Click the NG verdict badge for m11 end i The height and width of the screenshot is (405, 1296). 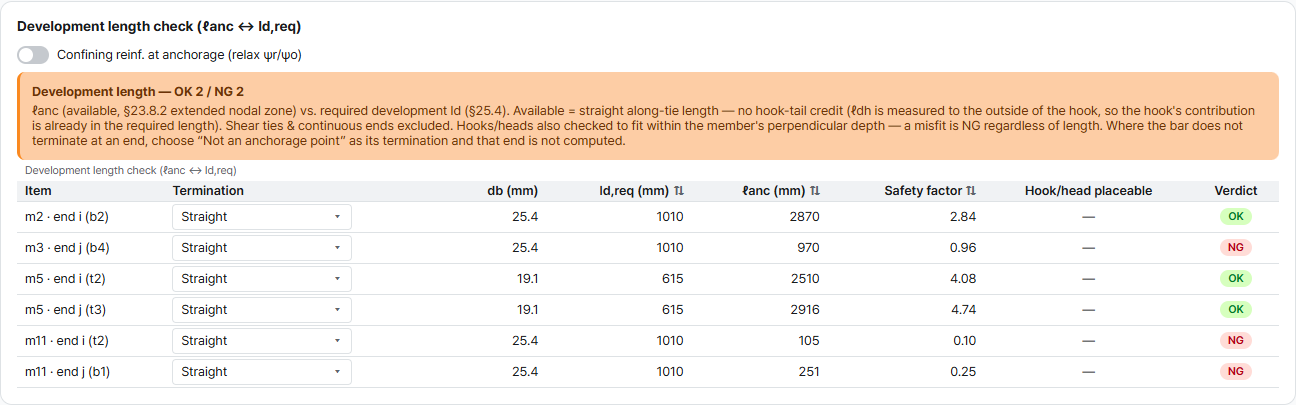click(x=1235, y=341)
